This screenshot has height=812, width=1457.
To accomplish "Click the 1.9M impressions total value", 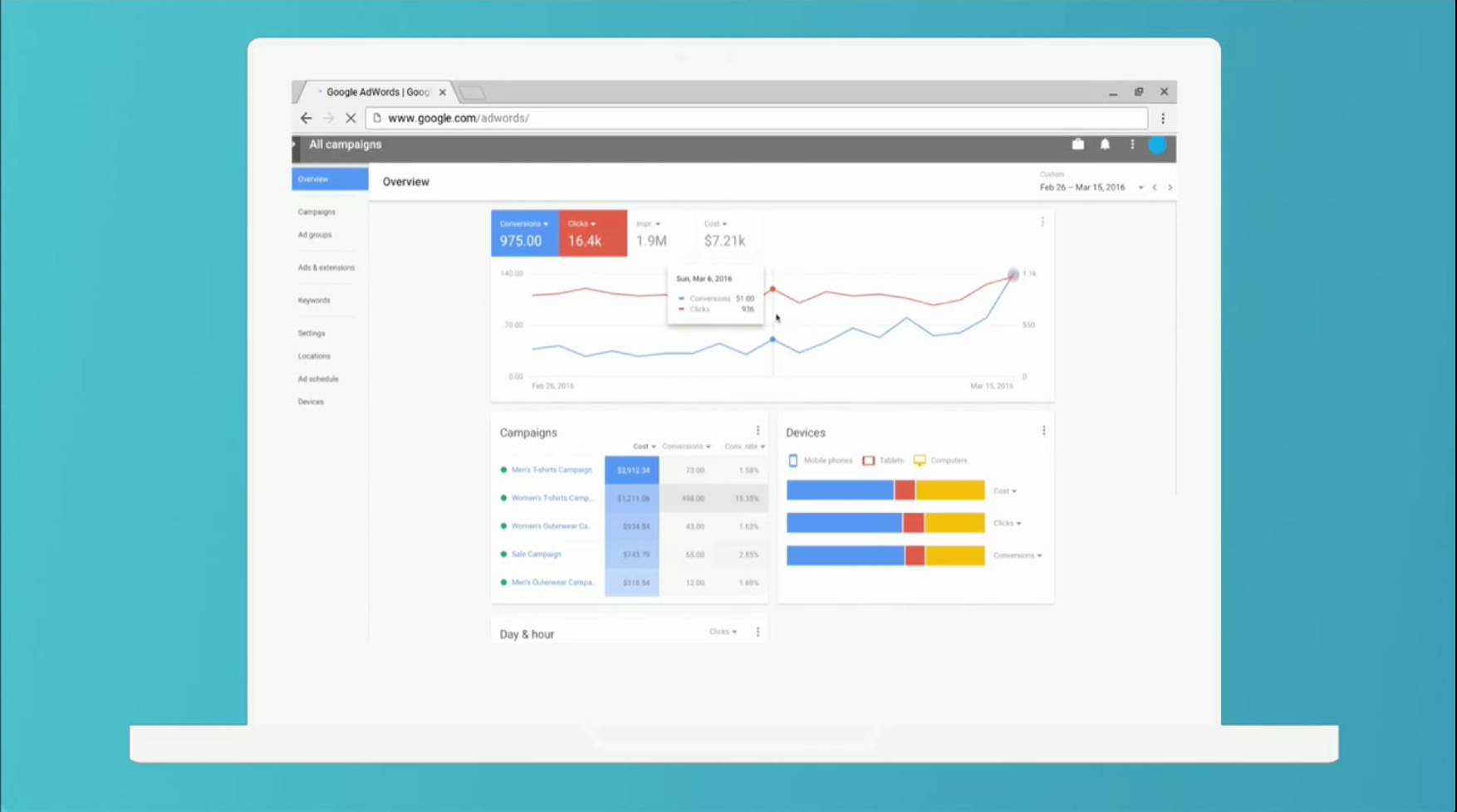I will [651, 241].
